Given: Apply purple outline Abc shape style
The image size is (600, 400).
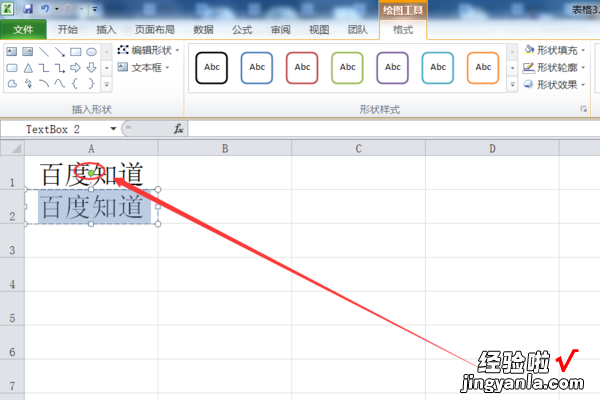Looking at the screenshot, I should point(393,68).
